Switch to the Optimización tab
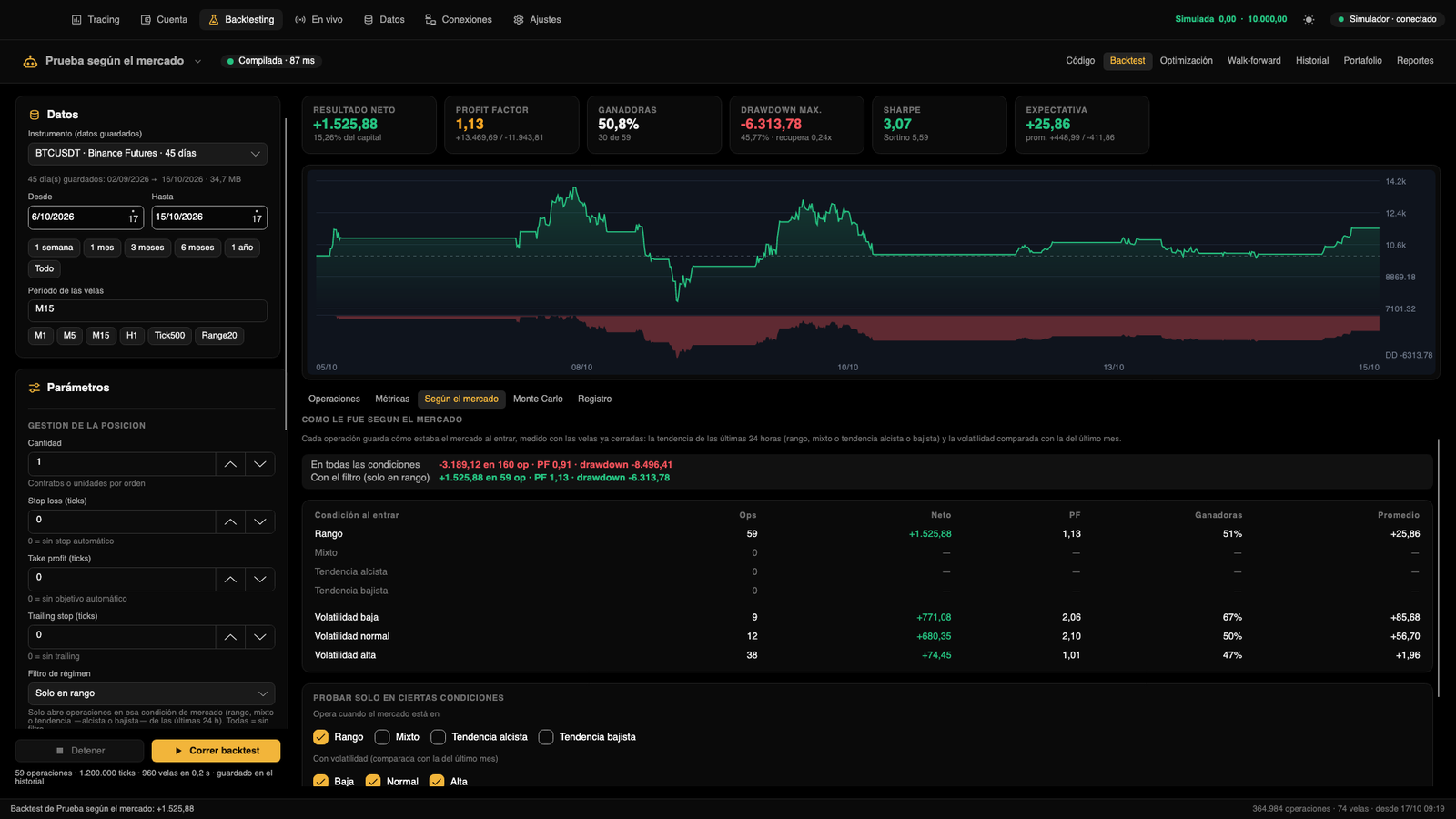The height and width of the screenshot is (819, 1456). [1186, 61]
